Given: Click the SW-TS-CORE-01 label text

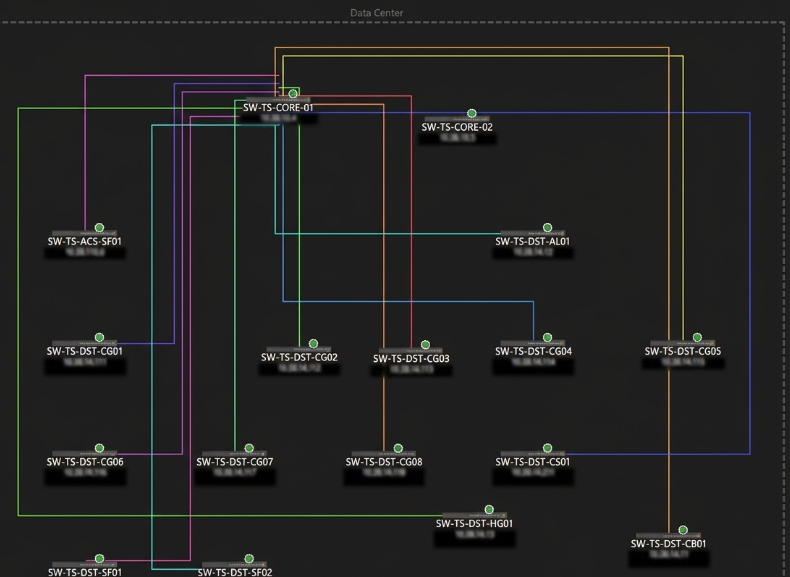Looking at the screenshot, I should coord(278,108).
